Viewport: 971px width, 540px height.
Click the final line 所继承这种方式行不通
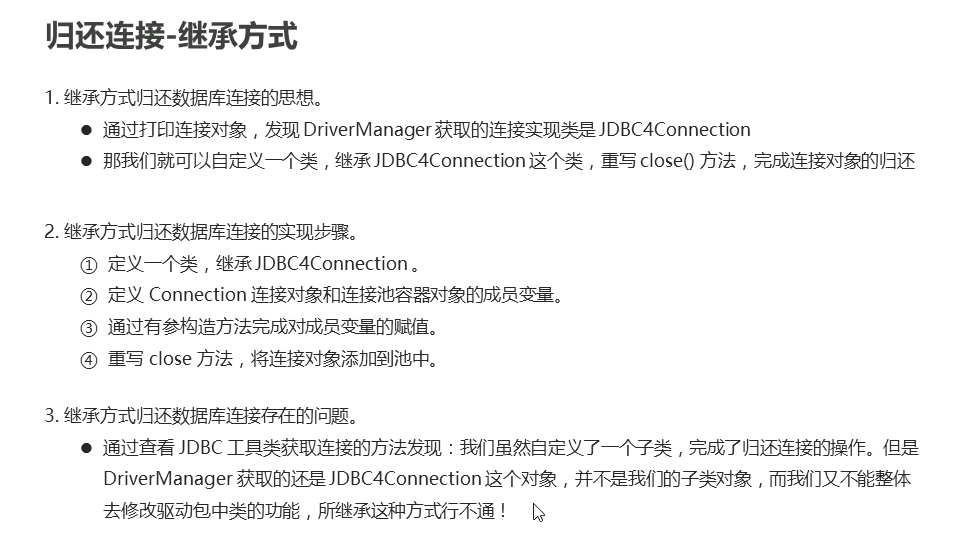(412, 511)
